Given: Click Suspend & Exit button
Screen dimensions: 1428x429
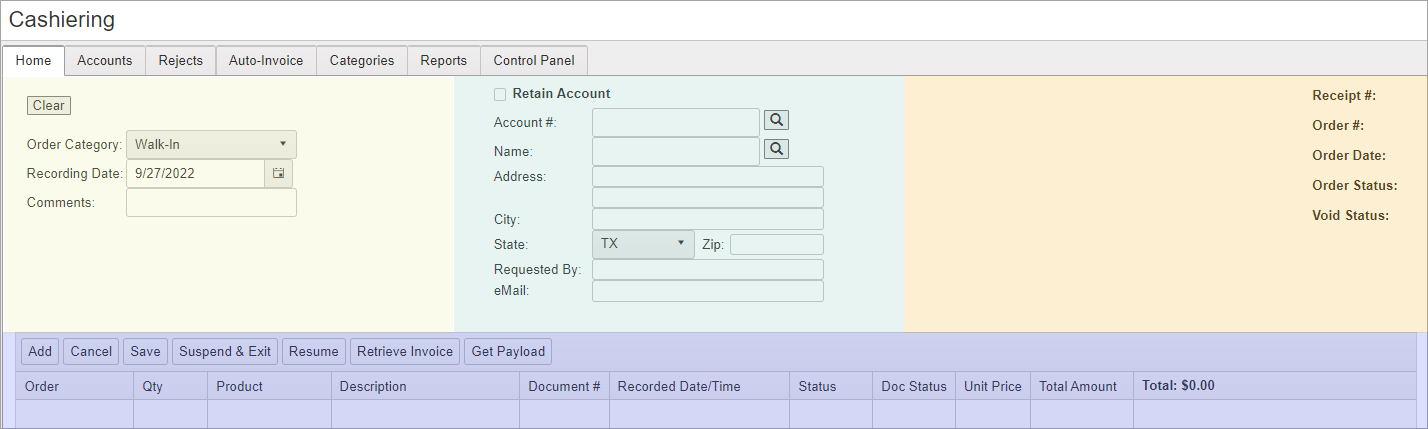Looking at the screenshot, I should point(225,352).
